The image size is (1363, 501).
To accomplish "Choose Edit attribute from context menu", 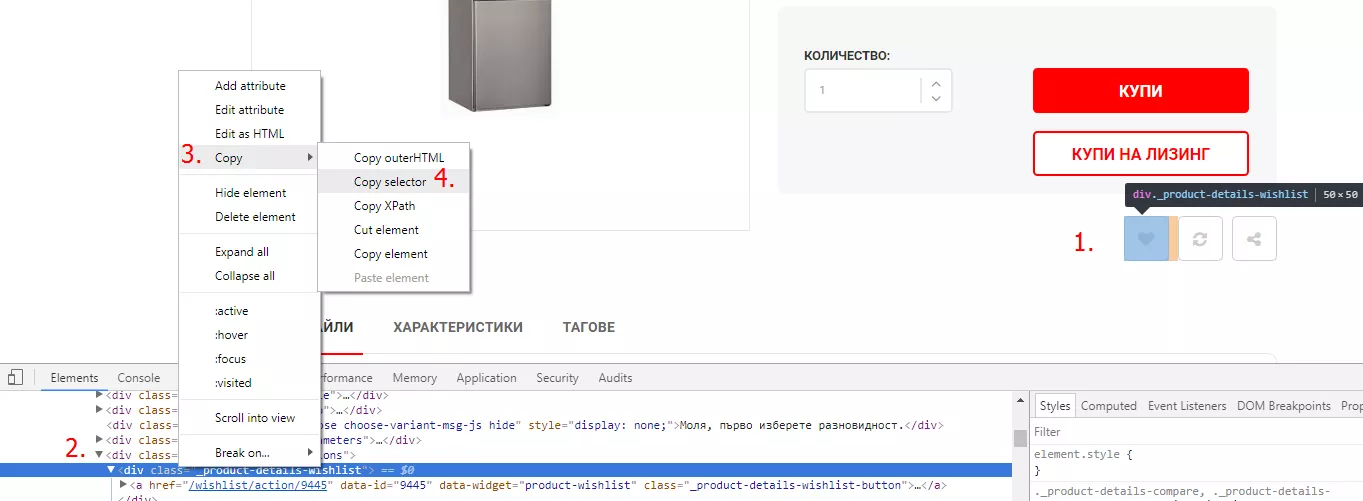I will coord(250,110).
